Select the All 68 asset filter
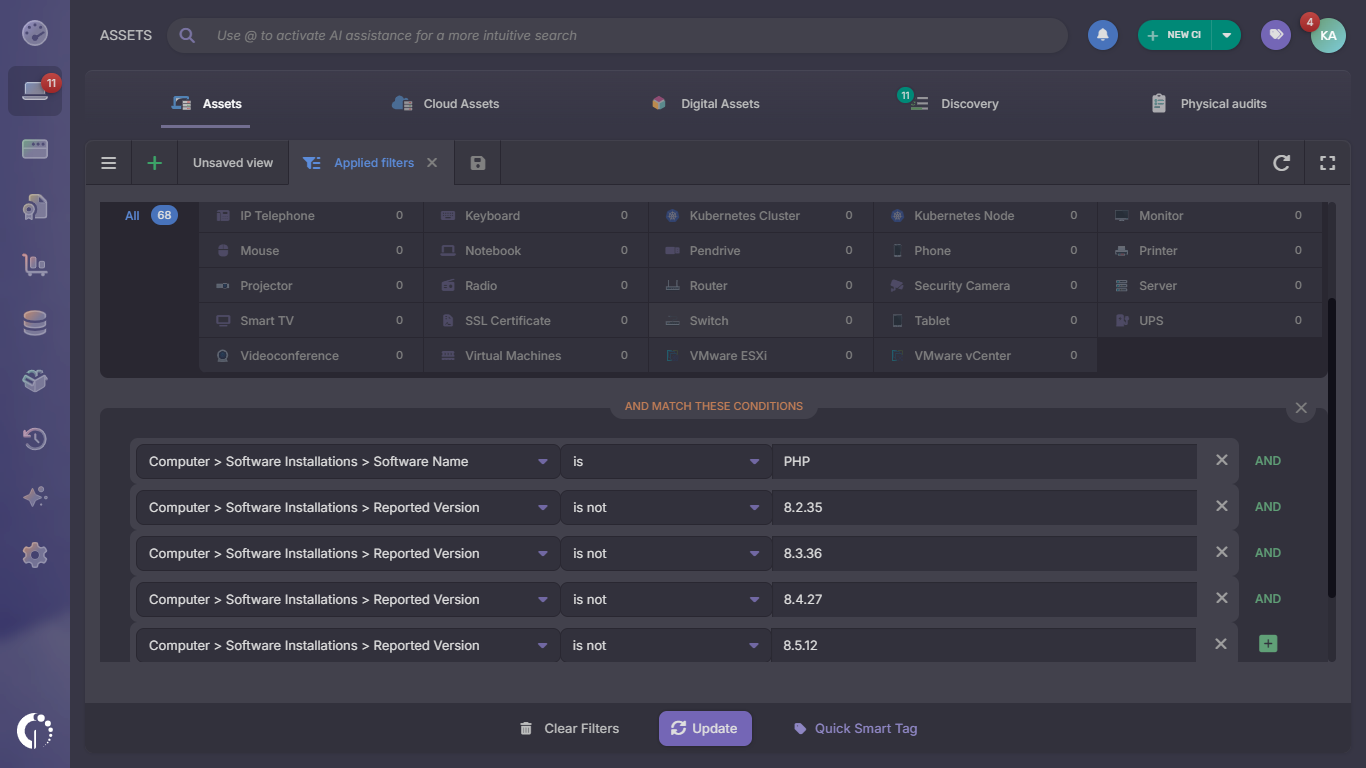1366x768 pixels. click(150, 216)
